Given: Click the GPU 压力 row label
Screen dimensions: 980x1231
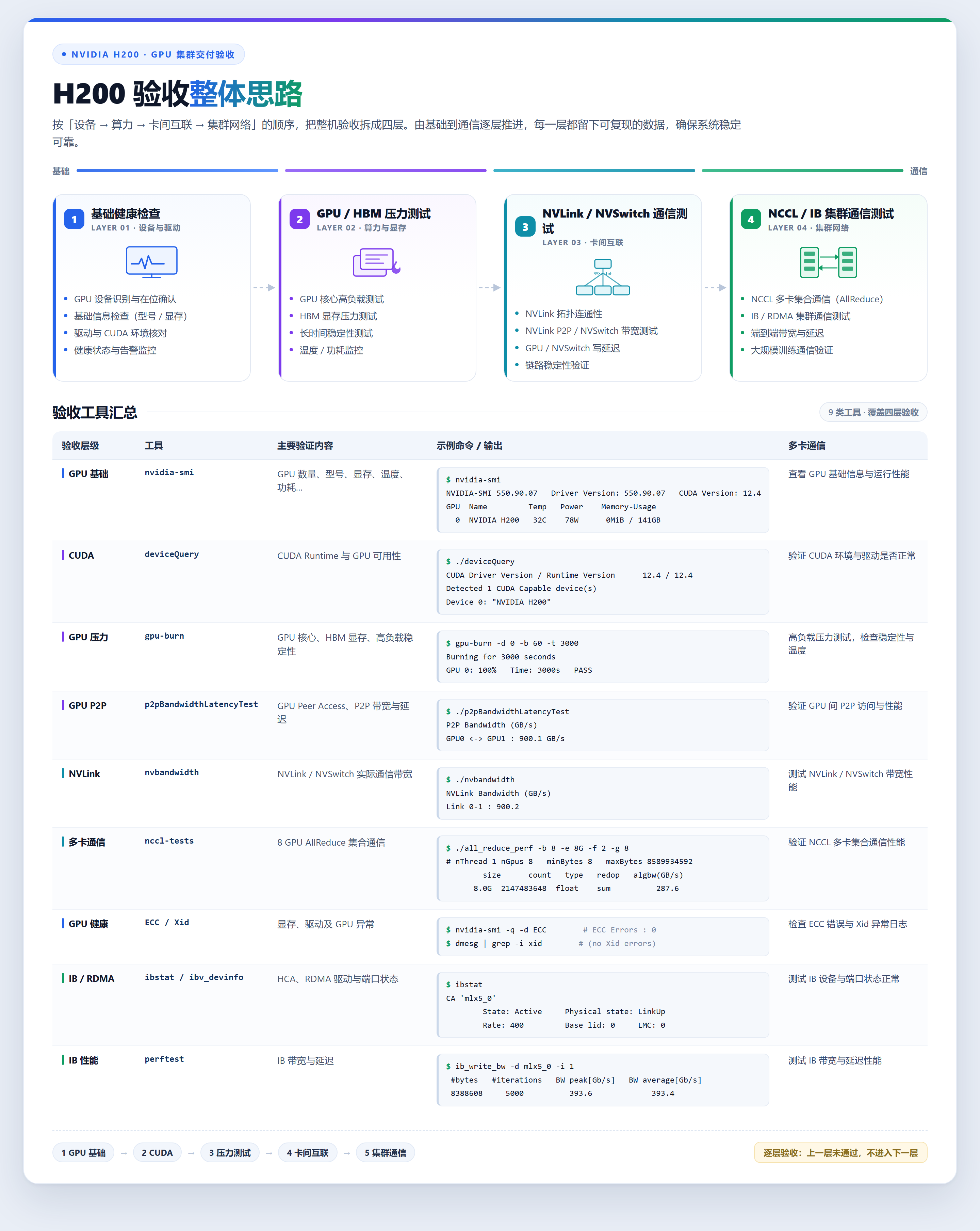Looking at the screenshot, I should tap(88, 637).
